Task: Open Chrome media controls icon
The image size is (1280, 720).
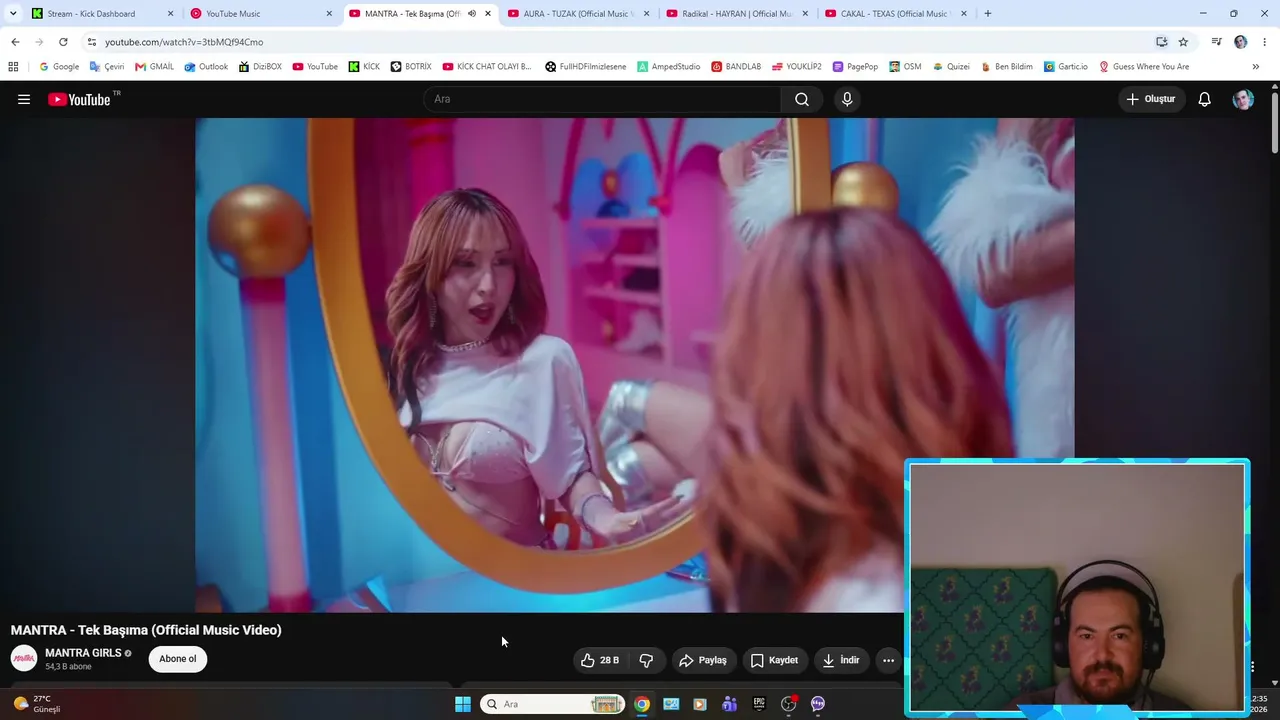Action: click(1216, 42)
